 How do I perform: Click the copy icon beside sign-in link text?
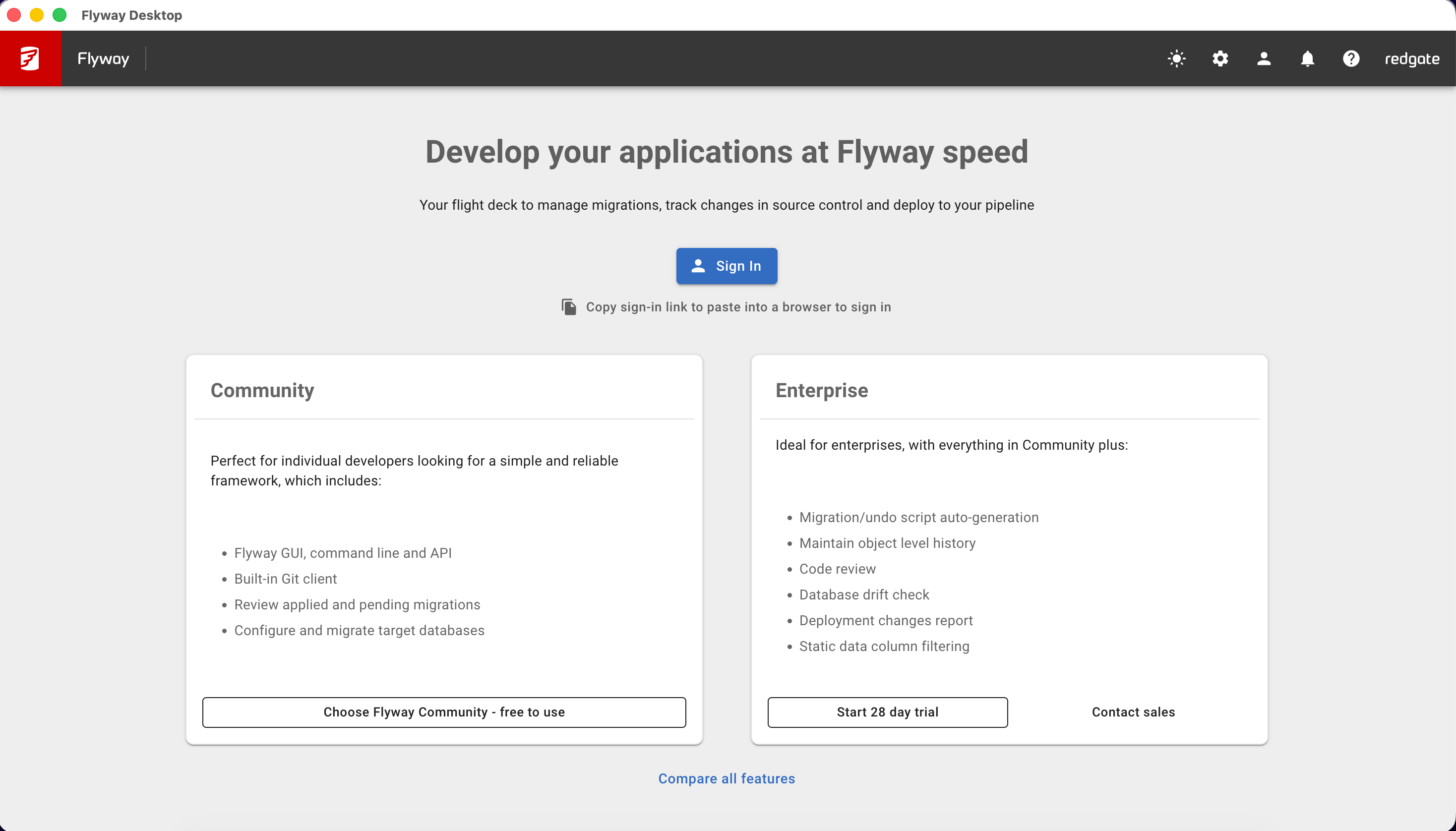click(568, 307)
